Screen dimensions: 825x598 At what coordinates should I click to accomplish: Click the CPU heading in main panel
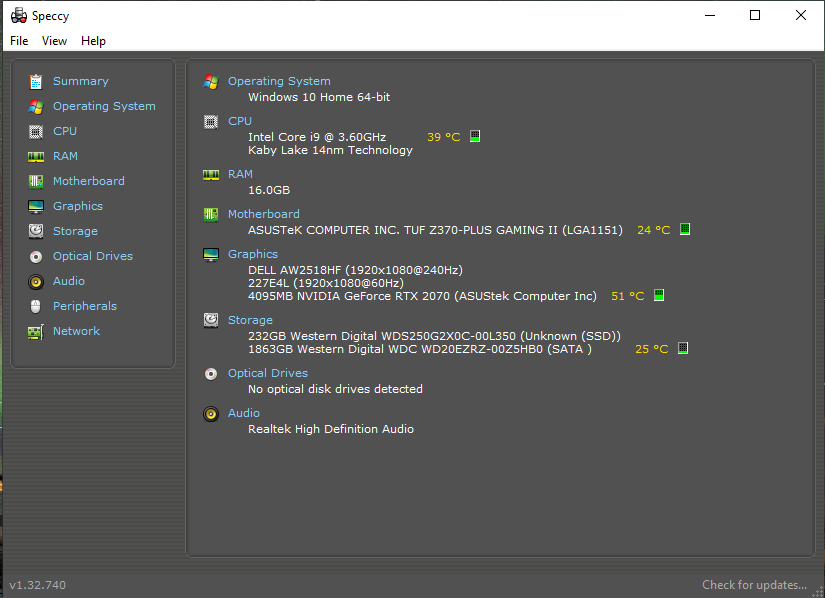(239, 121)
